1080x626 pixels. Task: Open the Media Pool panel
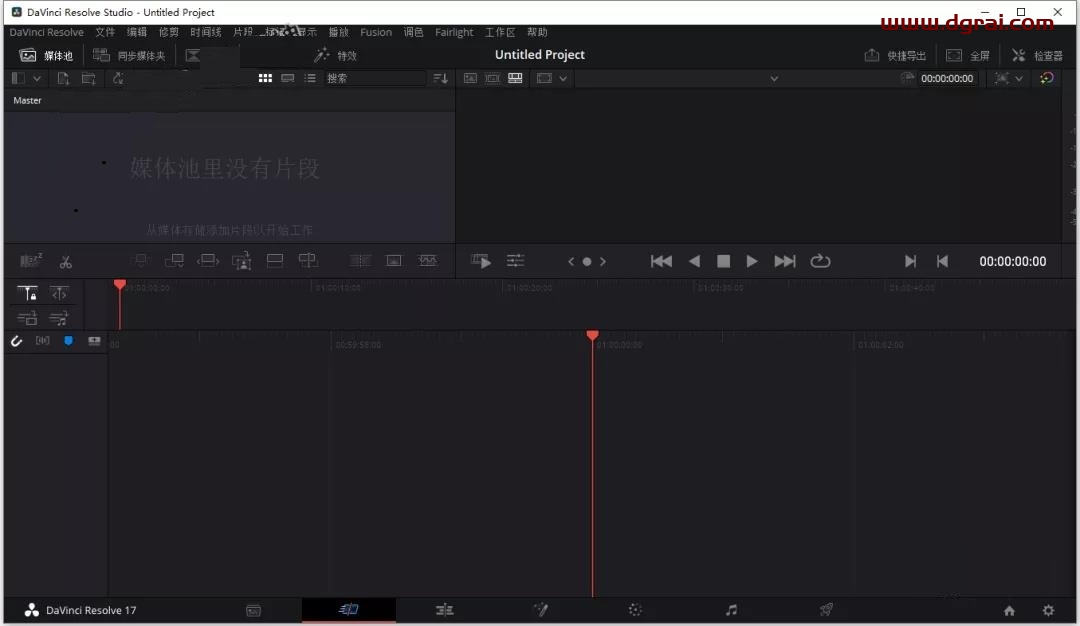[x=45, y=55]
